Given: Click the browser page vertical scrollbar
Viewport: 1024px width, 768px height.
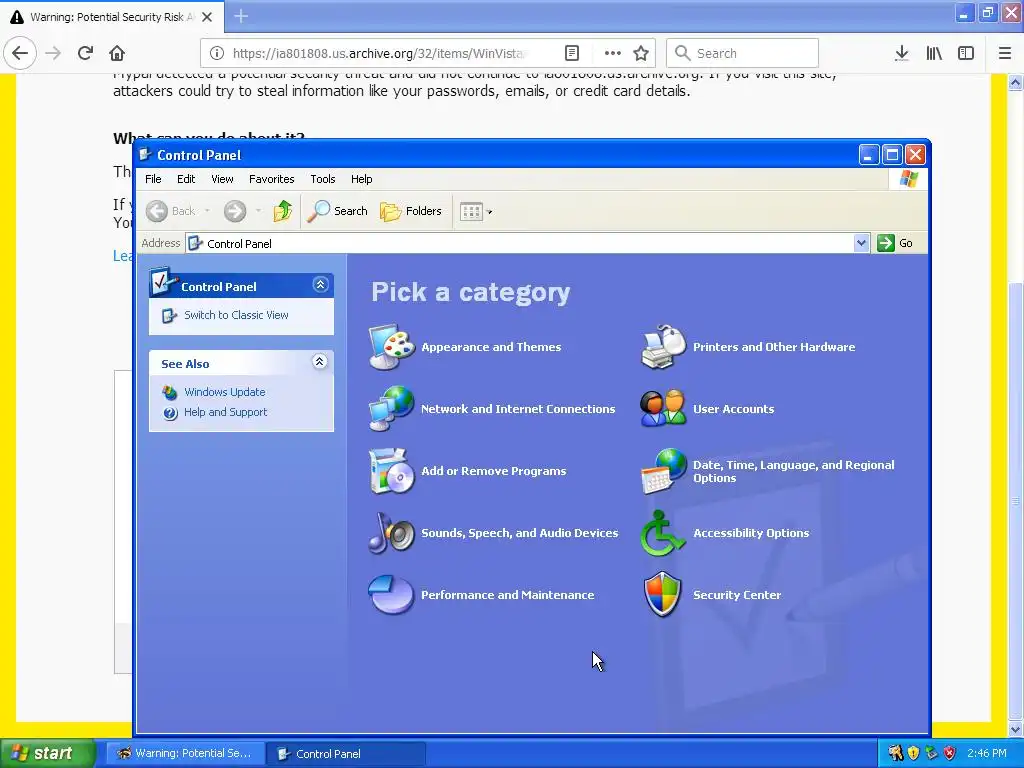Looking at the screenshot, I should coord(1015,501).
